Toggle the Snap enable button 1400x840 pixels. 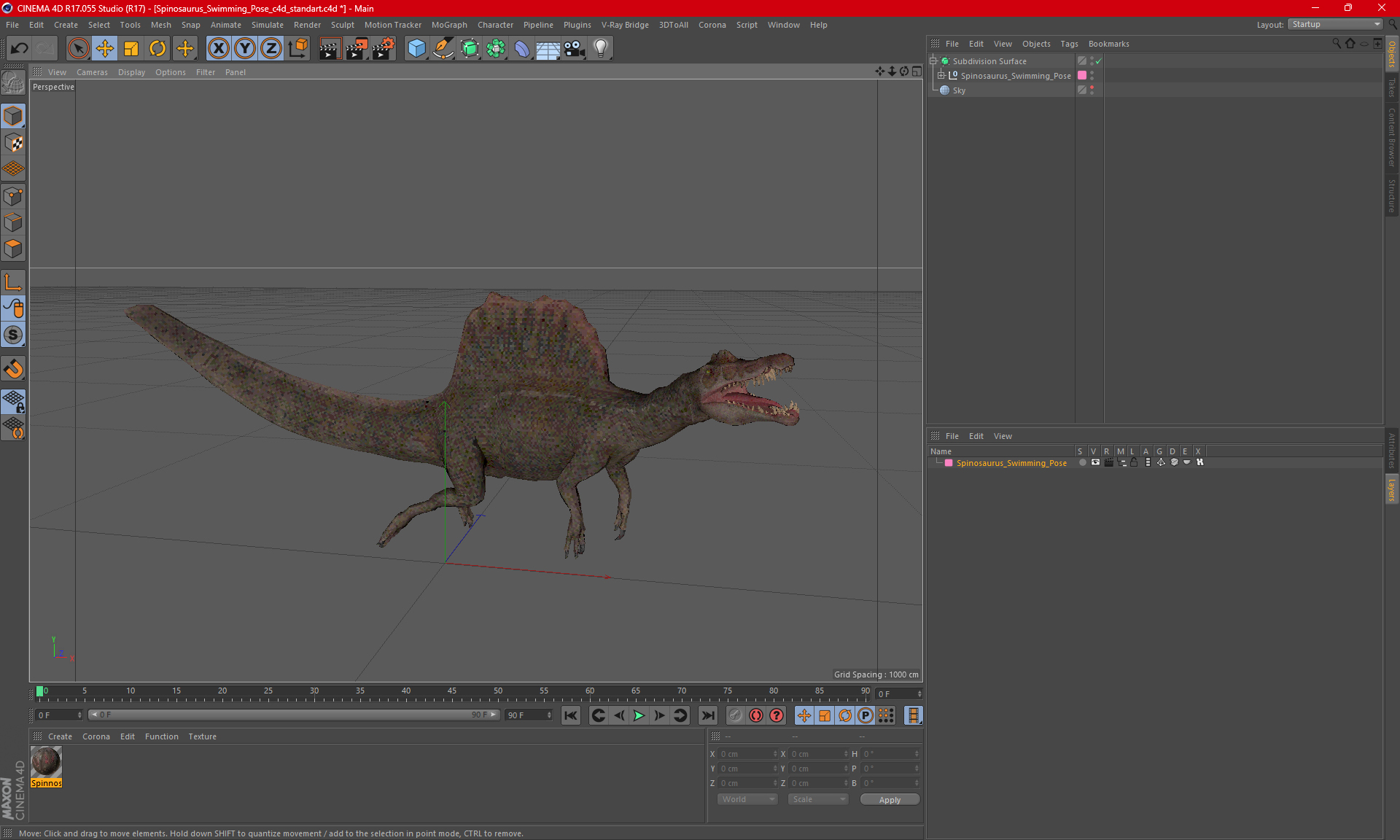click(x=13, y=335)
